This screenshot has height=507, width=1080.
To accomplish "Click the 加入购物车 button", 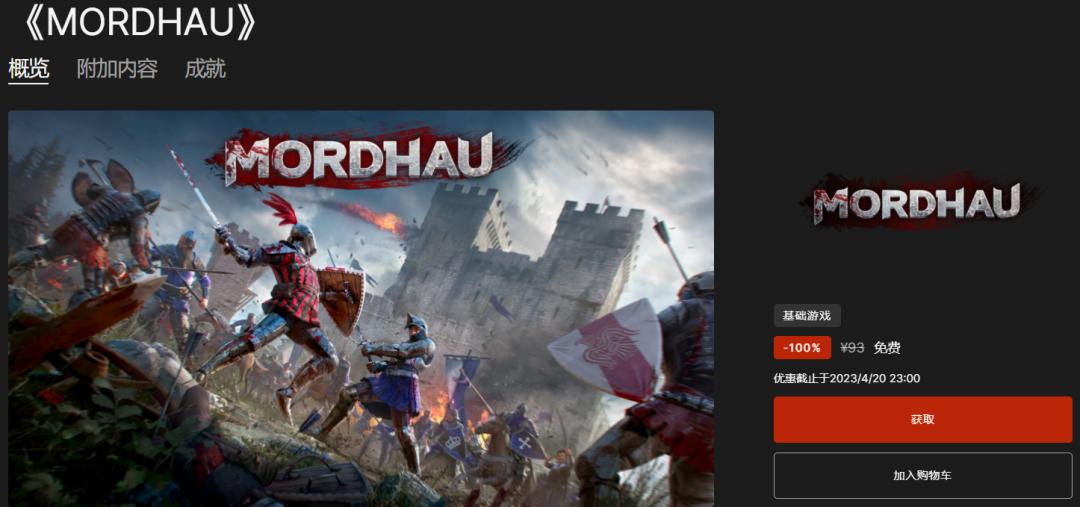I will coord(922,475).
